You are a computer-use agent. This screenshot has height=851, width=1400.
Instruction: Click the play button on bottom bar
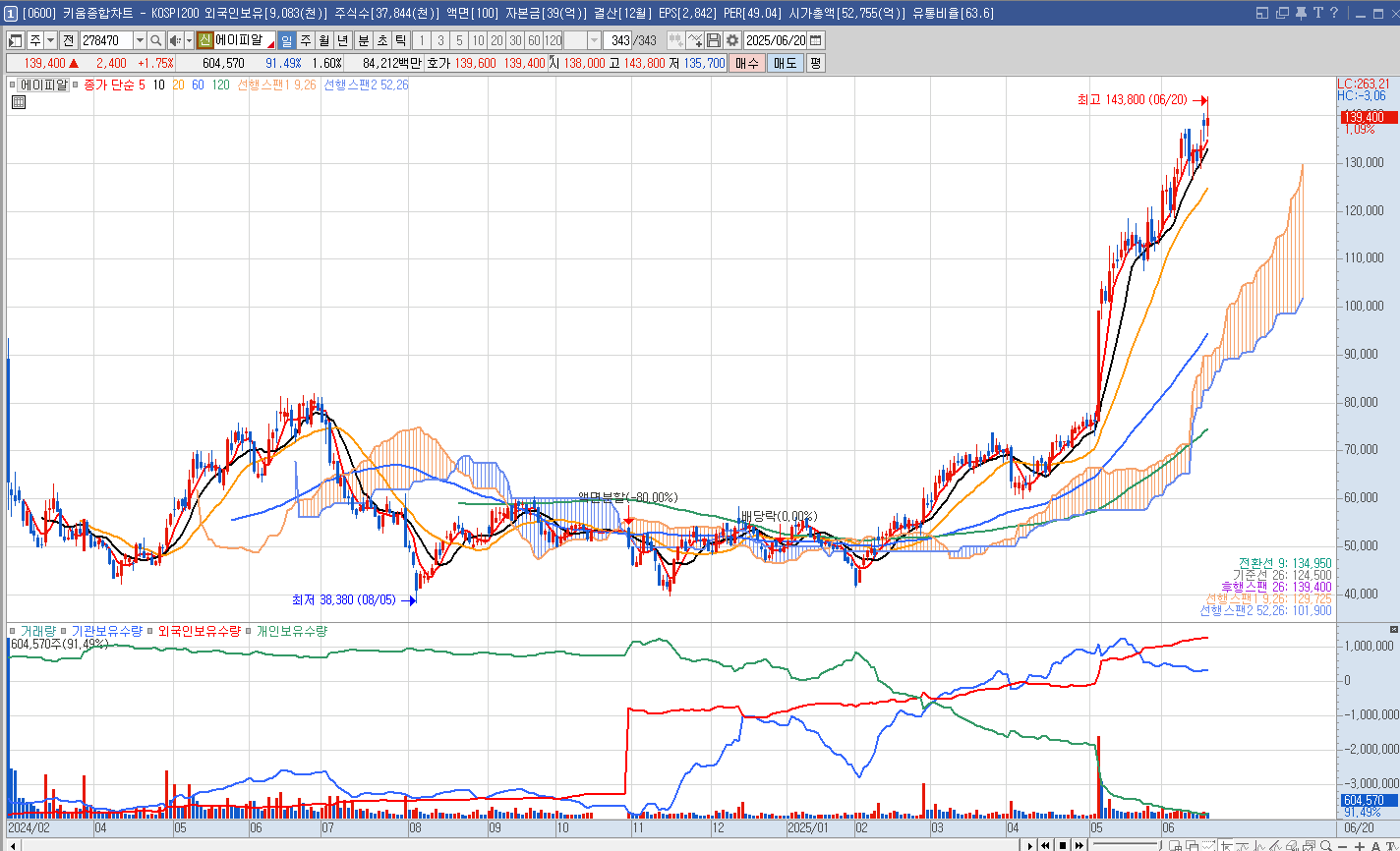[x=1030, y=845]
